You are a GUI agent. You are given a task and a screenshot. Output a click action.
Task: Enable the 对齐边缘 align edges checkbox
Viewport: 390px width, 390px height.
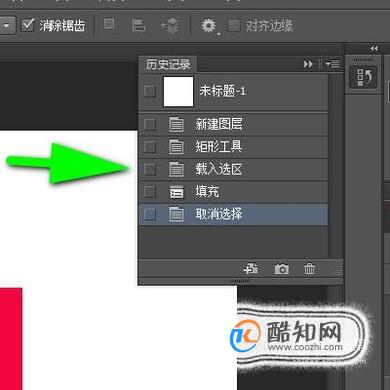pyautogui.click(x=234, y=25)
